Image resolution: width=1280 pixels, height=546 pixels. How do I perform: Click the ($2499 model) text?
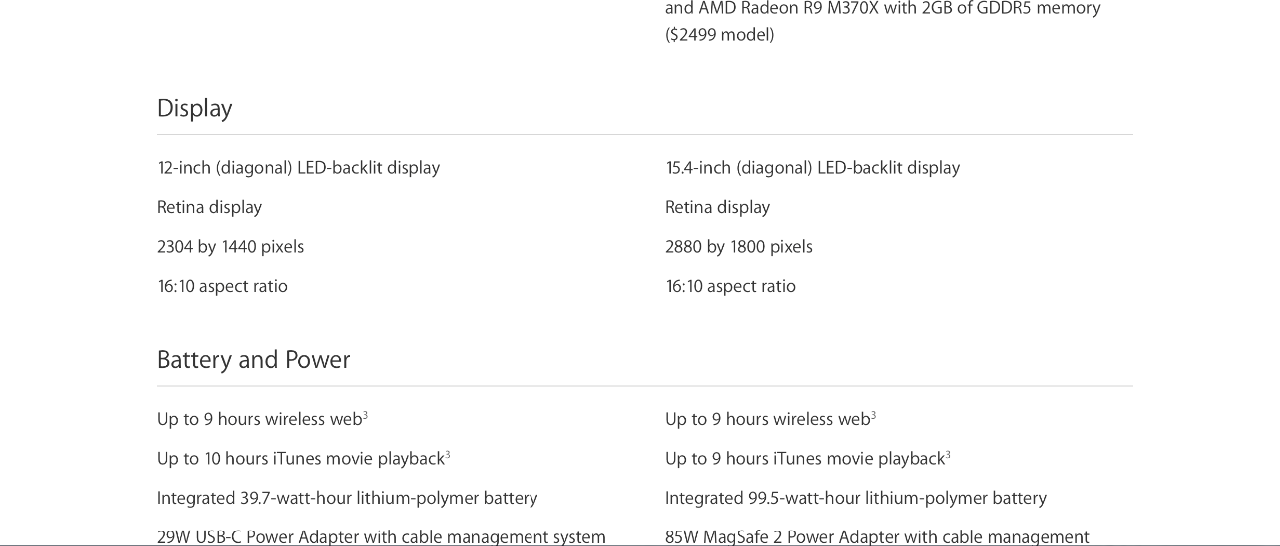tap(720, 35)
